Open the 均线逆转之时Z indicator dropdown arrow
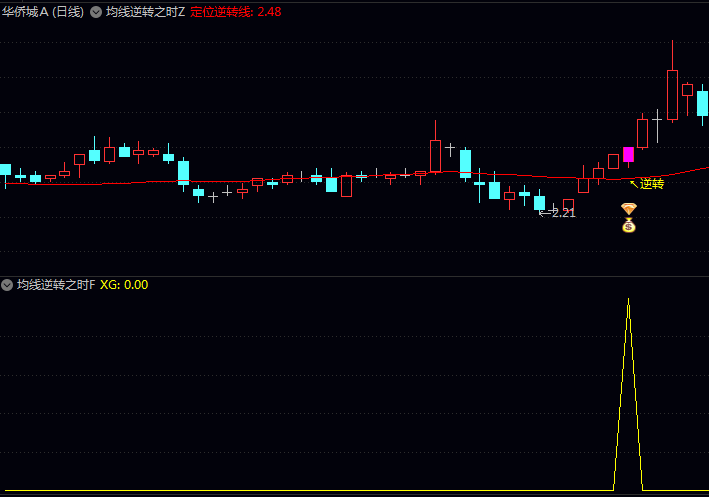The image size is (709, 497). click(x=96, y=12)
